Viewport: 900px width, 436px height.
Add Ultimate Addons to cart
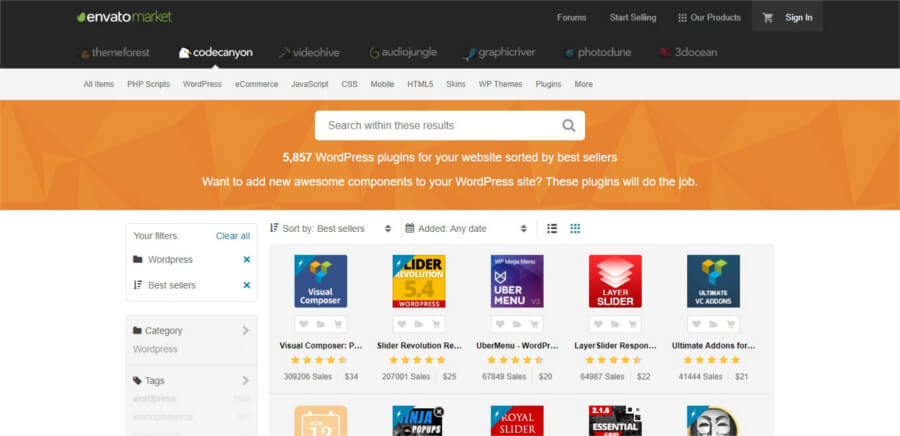click(730, 324)
